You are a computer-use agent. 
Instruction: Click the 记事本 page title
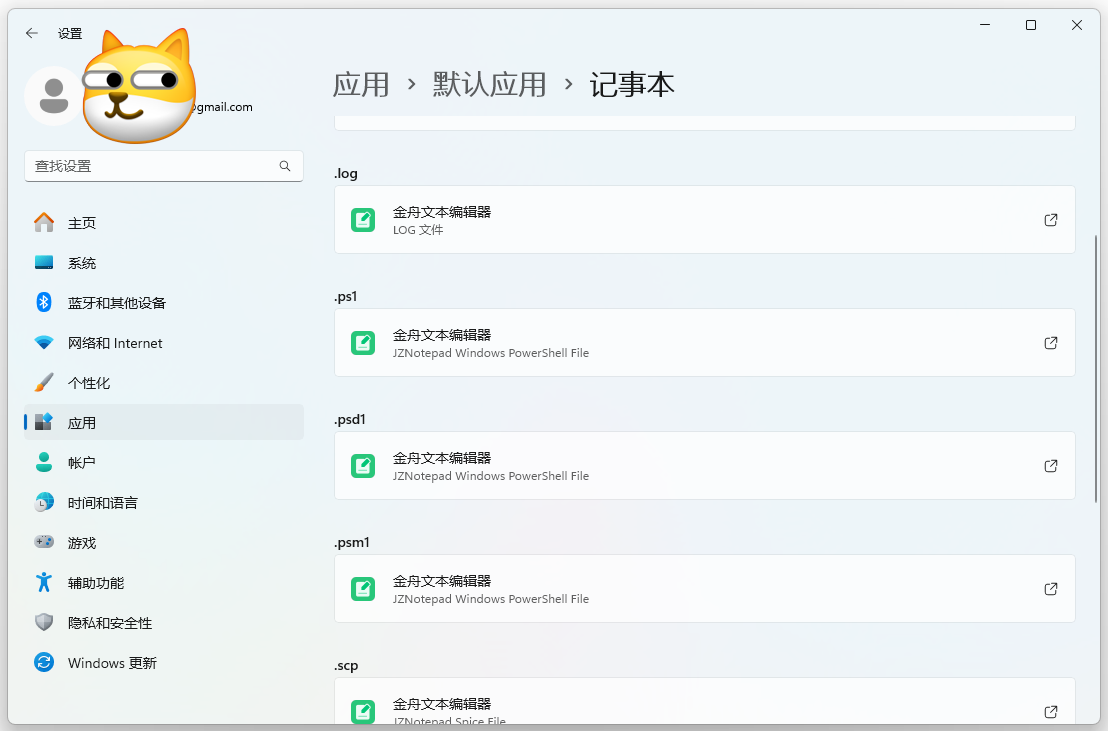point(632,85)
